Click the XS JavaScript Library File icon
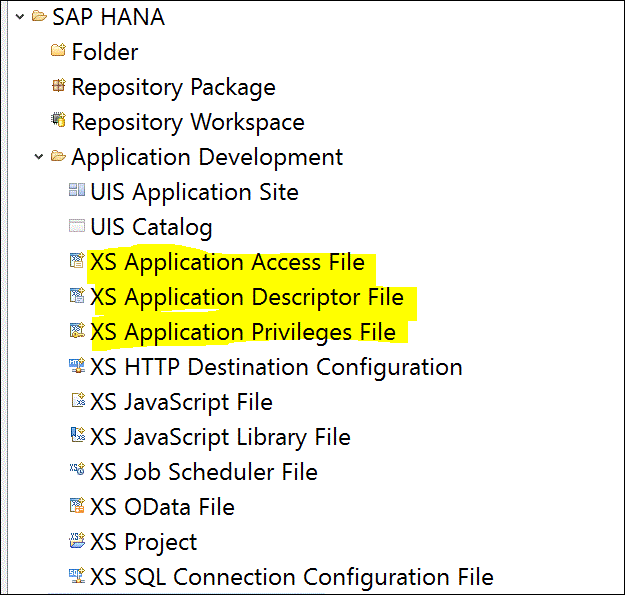Viewport: 625px width, 595px height. pos(78,435)
